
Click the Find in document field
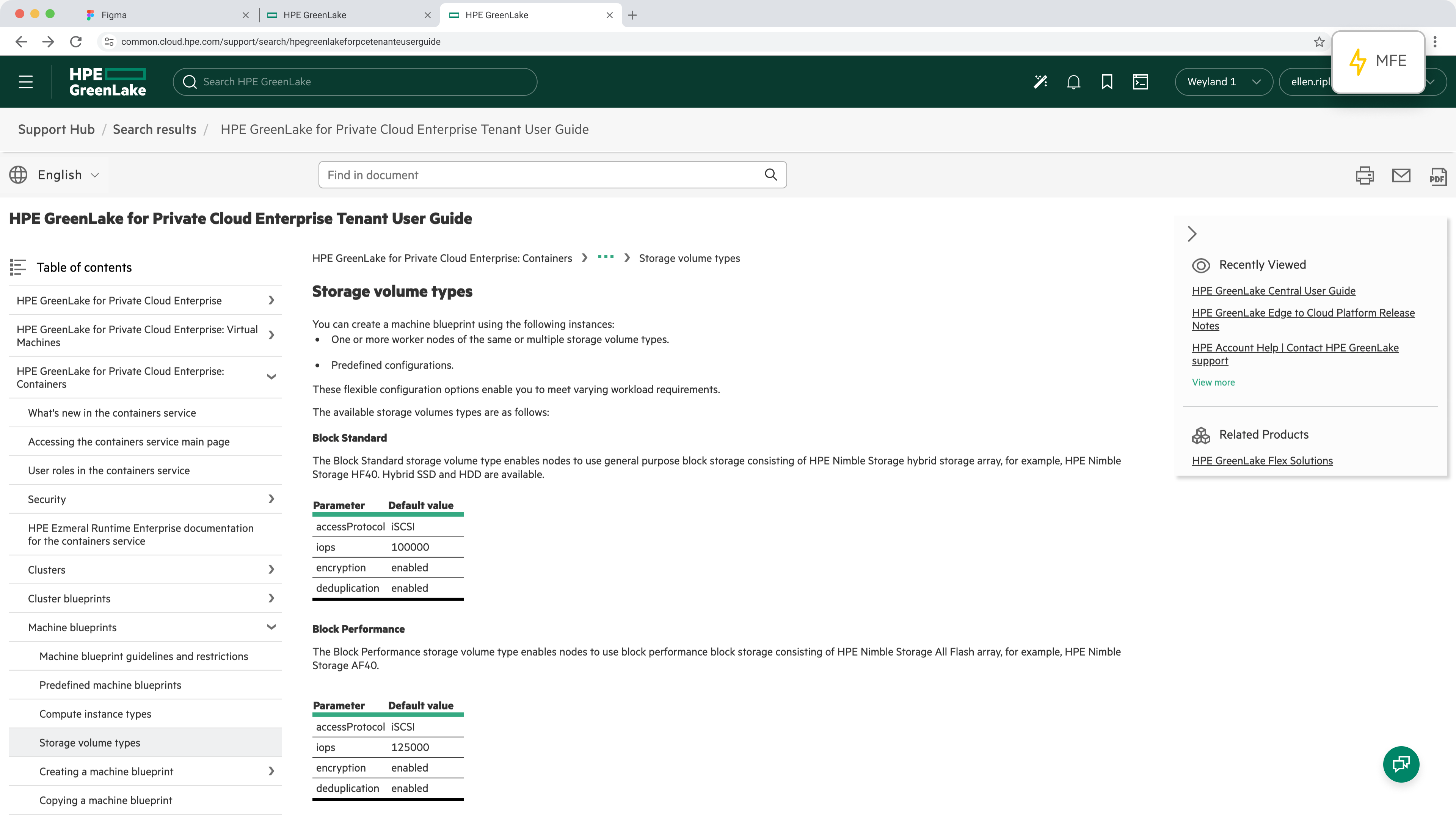point(543,175)
